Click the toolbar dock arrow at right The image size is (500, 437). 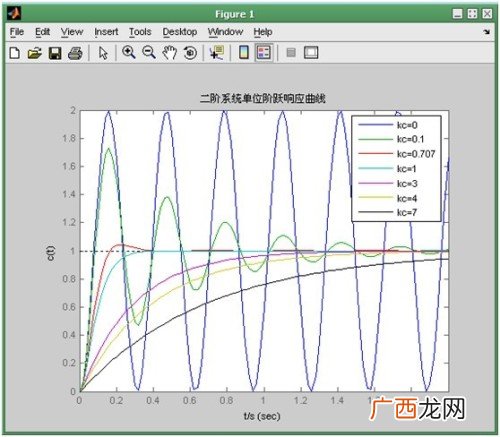click(x=487, y=32)
